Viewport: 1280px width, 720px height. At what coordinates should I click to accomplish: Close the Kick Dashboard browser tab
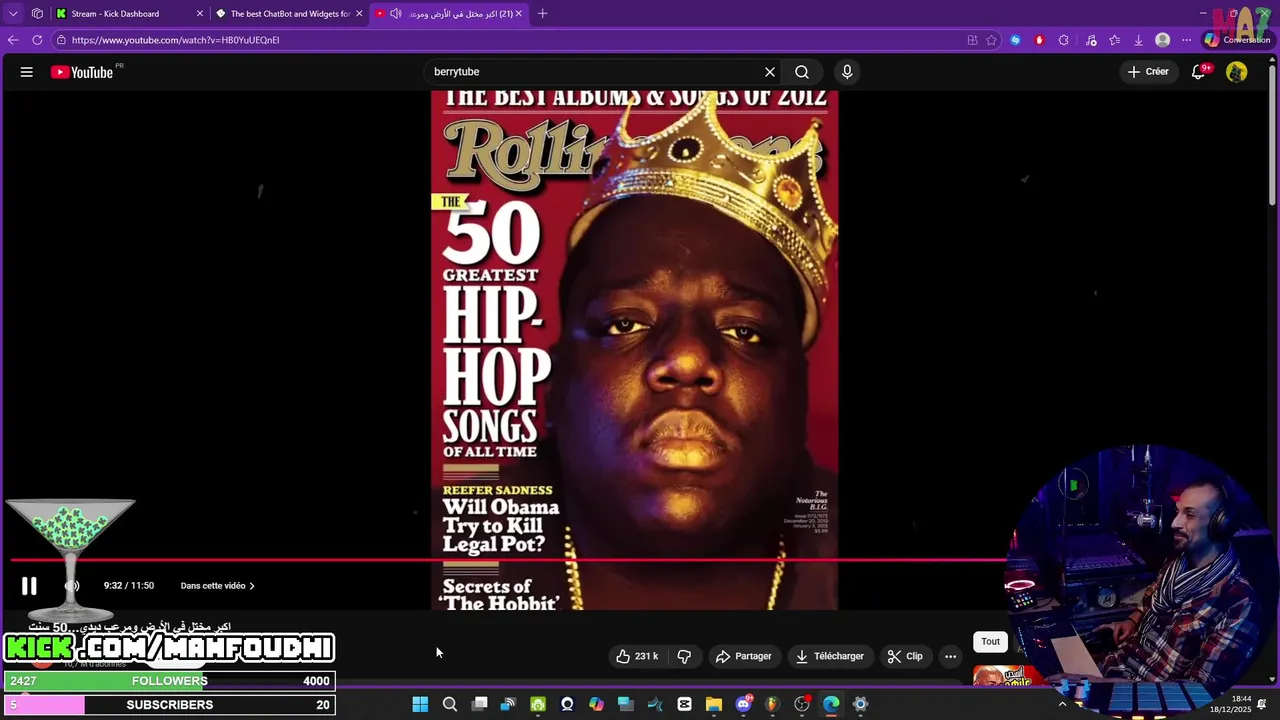coord(200,14)
